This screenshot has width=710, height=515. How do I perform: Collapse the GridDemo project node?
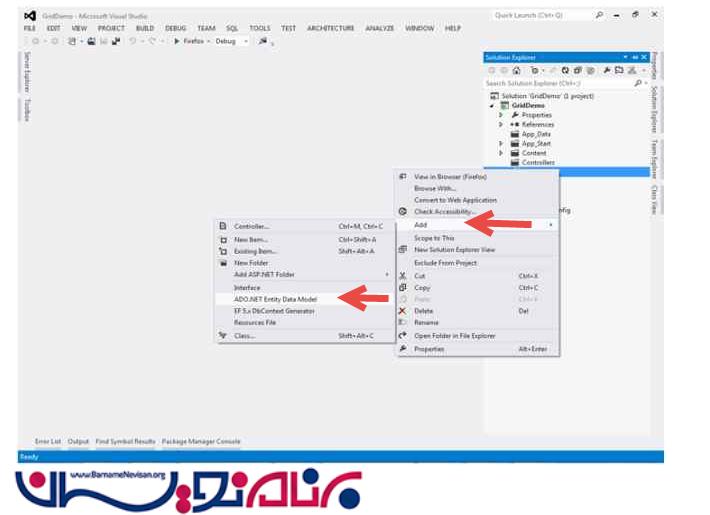(492, 106)
